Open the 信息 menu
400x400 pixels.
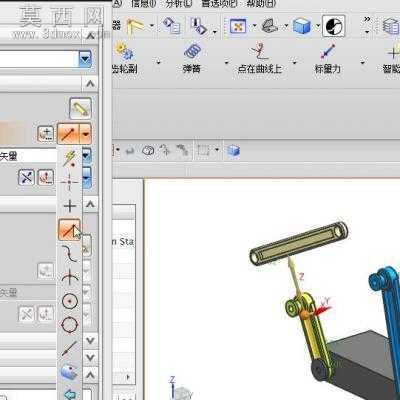click(143, 4)
